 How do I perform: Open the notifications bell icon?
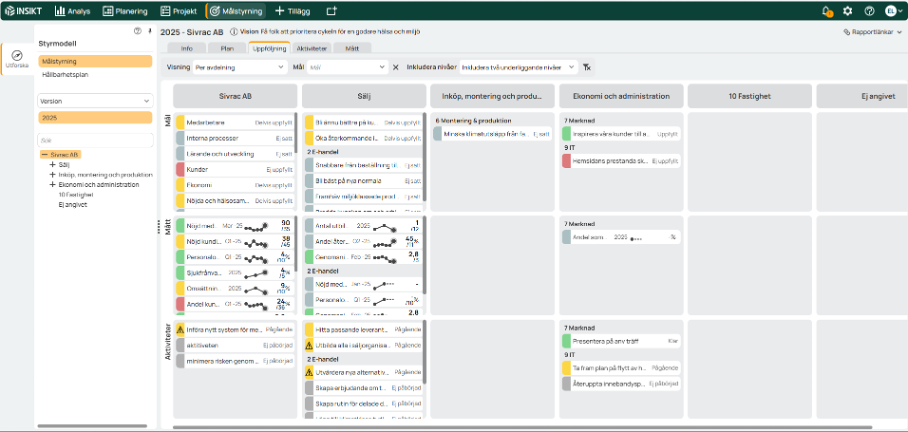coord(827,11)
